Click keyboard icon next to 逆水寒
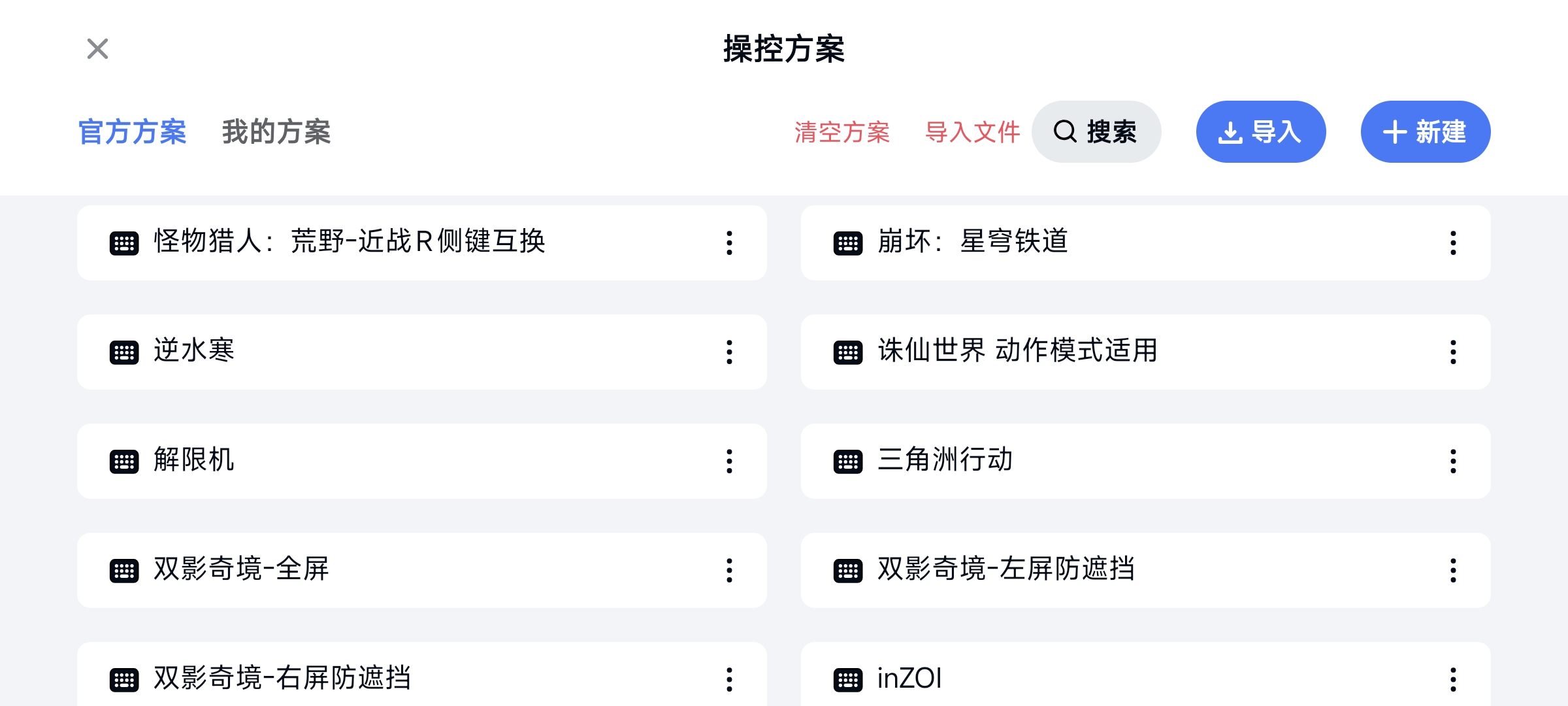Screen dimensions: 1568x706 [x=124, y=352]
